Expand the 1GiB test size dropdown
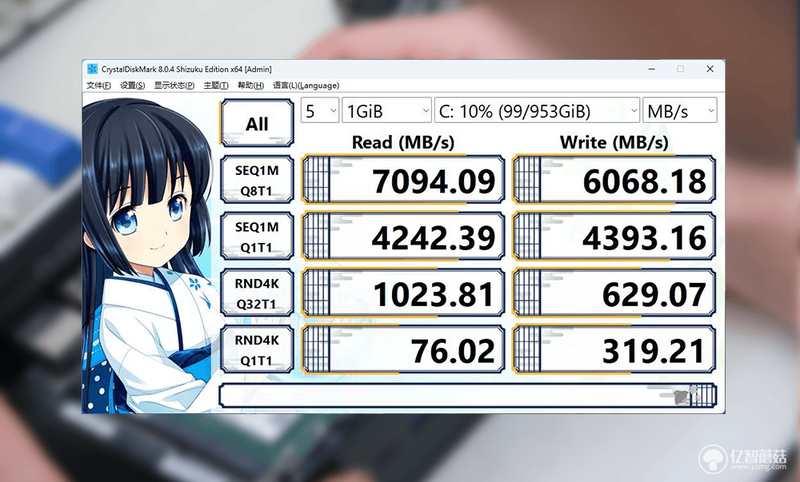 387,111
